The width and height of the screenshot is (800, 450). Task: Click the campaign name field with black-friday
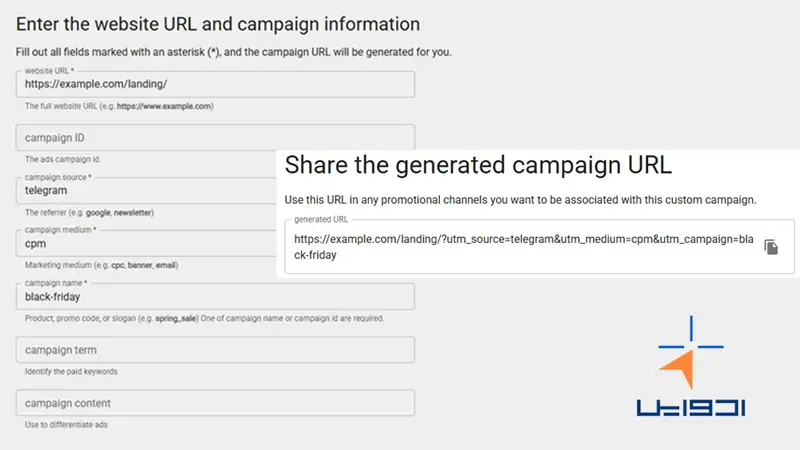click(x=215, y=296)
